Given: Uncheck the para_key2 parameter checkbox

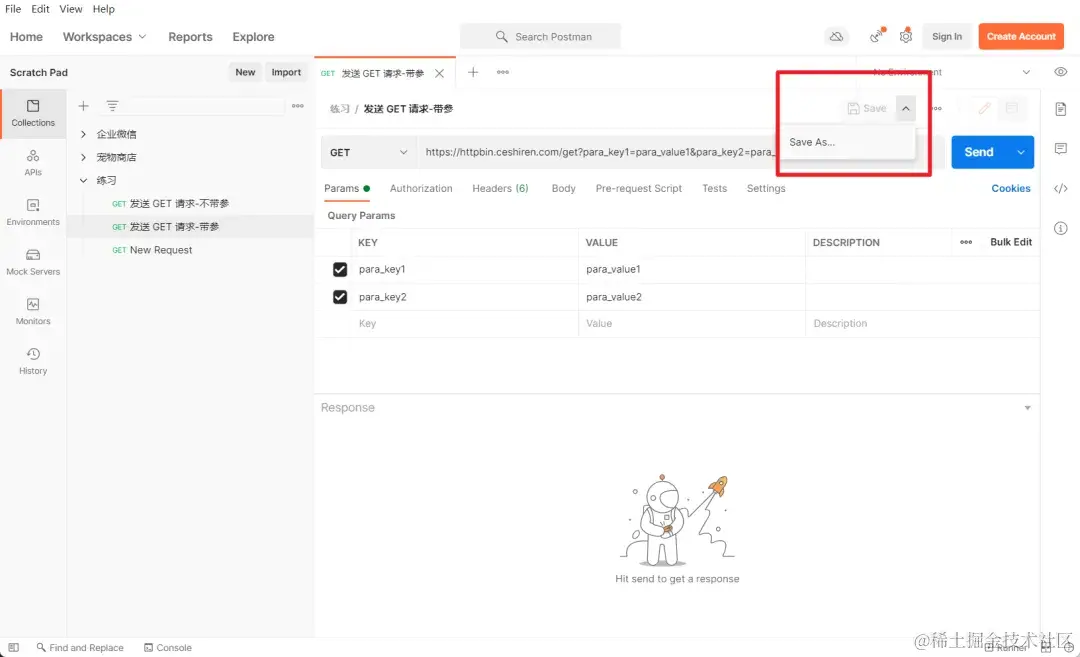Looking at the screenshot, I should pos(340,297).
